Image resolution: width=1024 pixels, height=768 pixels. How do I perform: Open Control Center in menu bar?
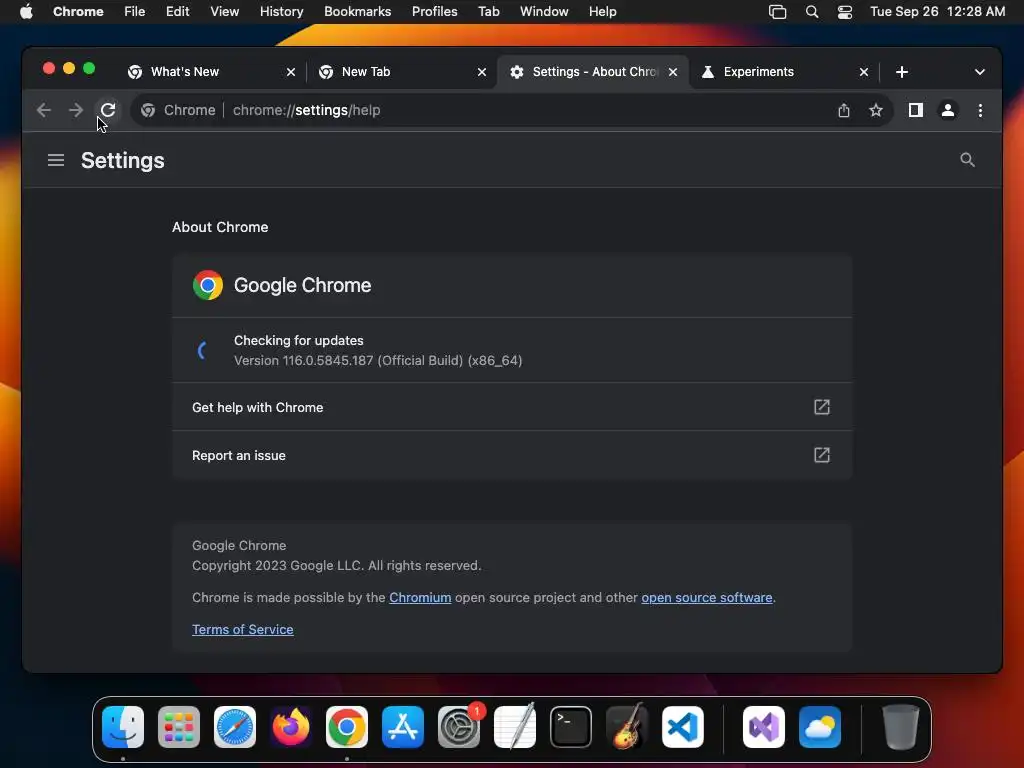(x=844, y=12)
